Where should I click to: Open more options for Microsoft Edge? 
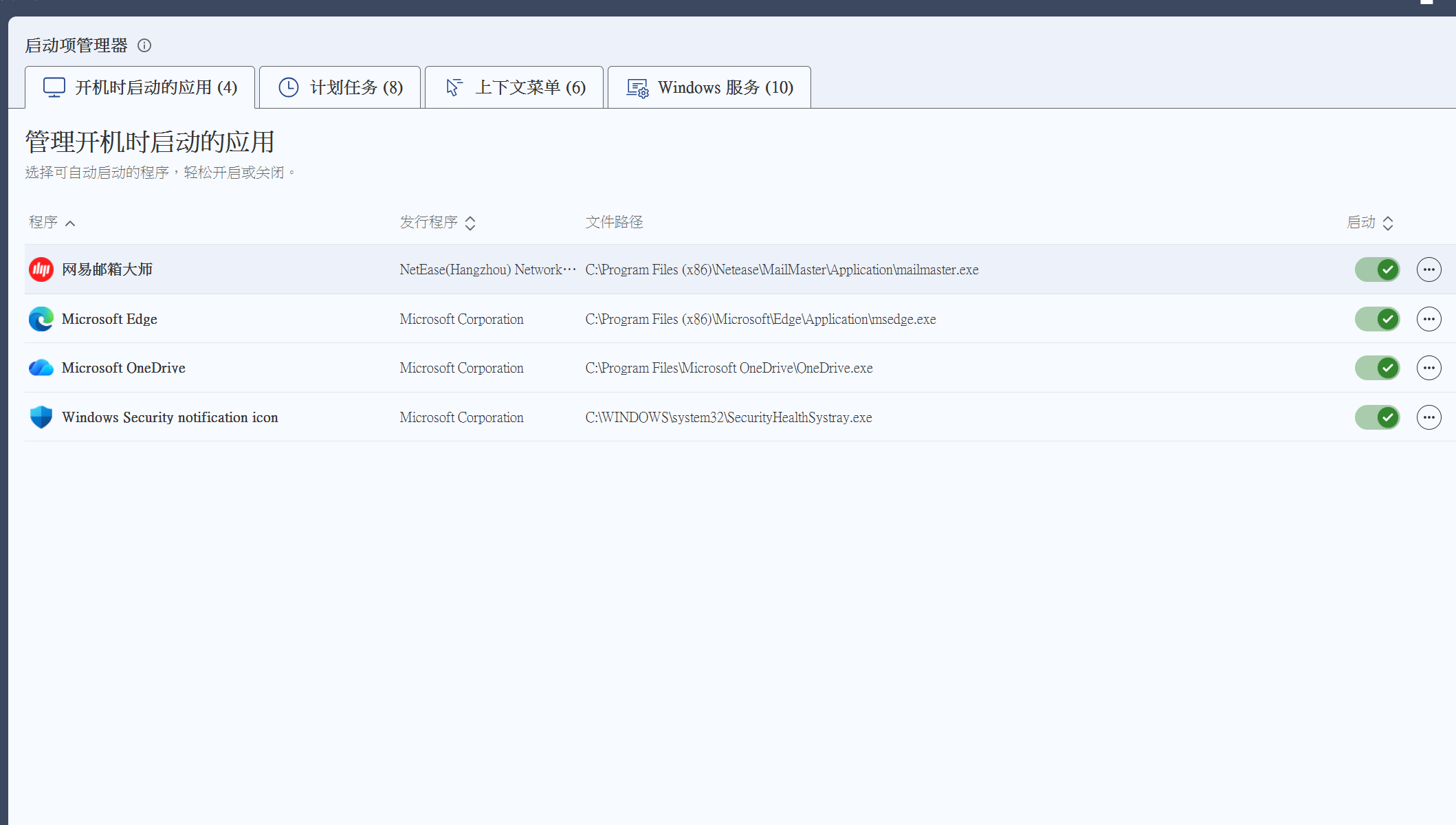1429,319
